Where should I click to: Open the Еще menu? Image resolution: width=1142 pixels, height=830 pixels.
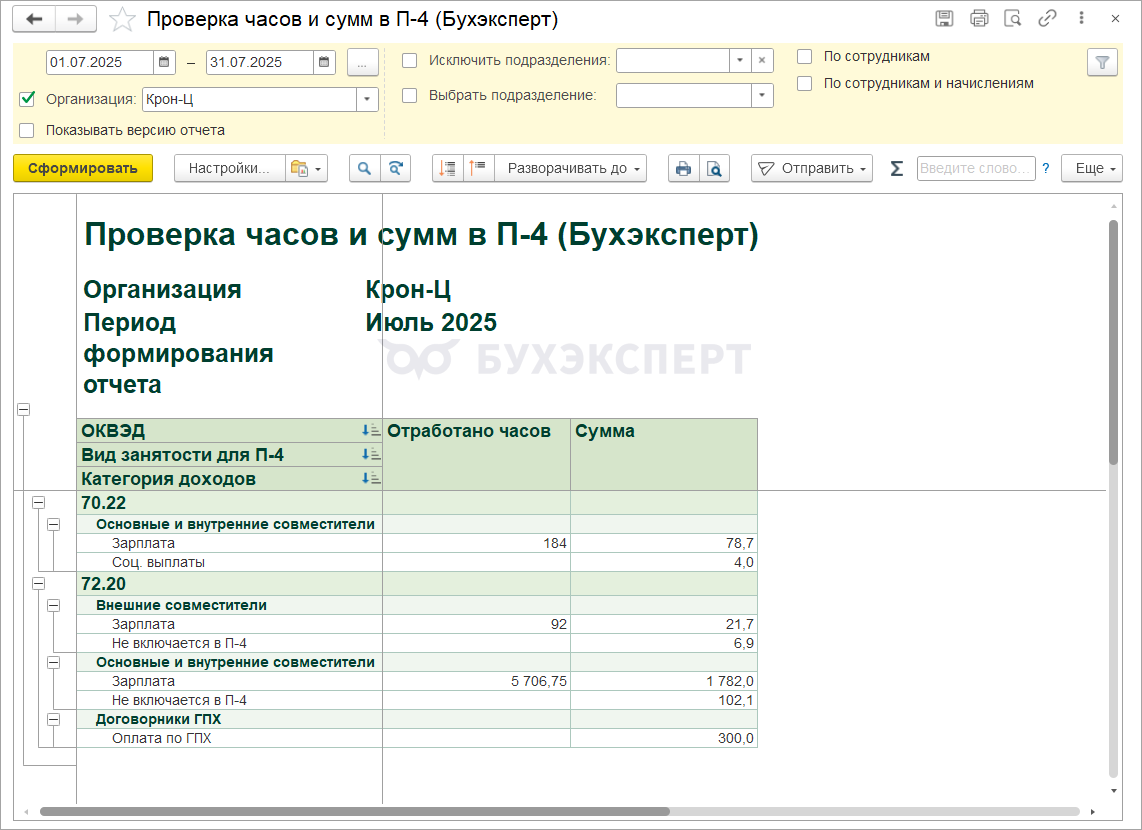pyautogui.click(x=1092, y=169)
